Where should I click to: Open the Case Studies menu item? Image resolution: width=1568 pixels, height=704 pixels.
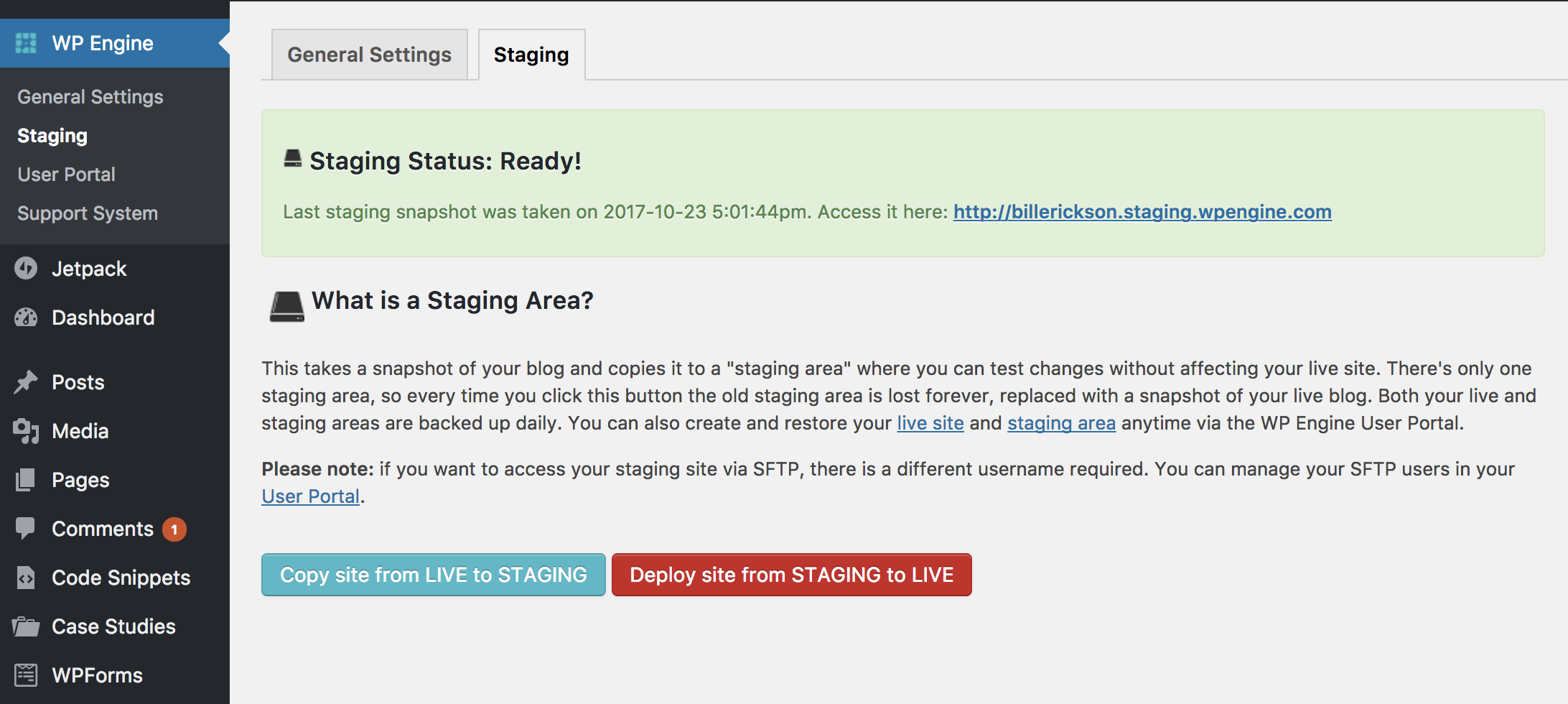115,626
